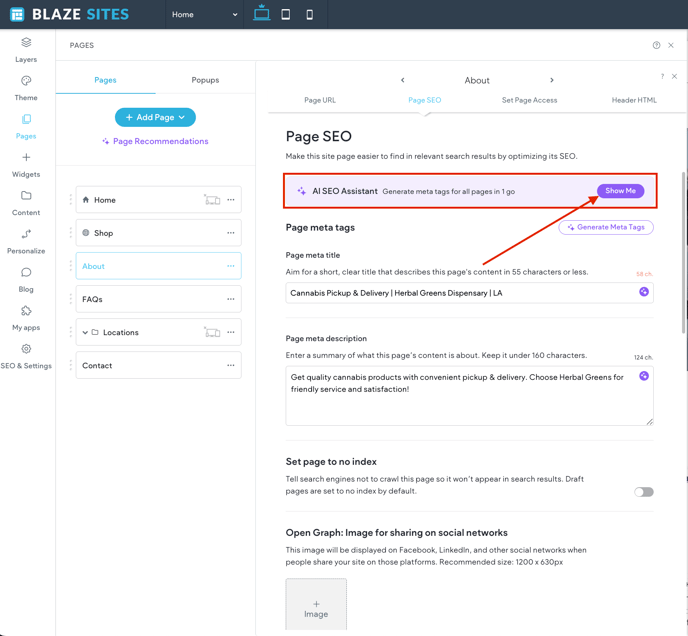
Task: Click AI icon in meta title field
Action: click(644, 292)
